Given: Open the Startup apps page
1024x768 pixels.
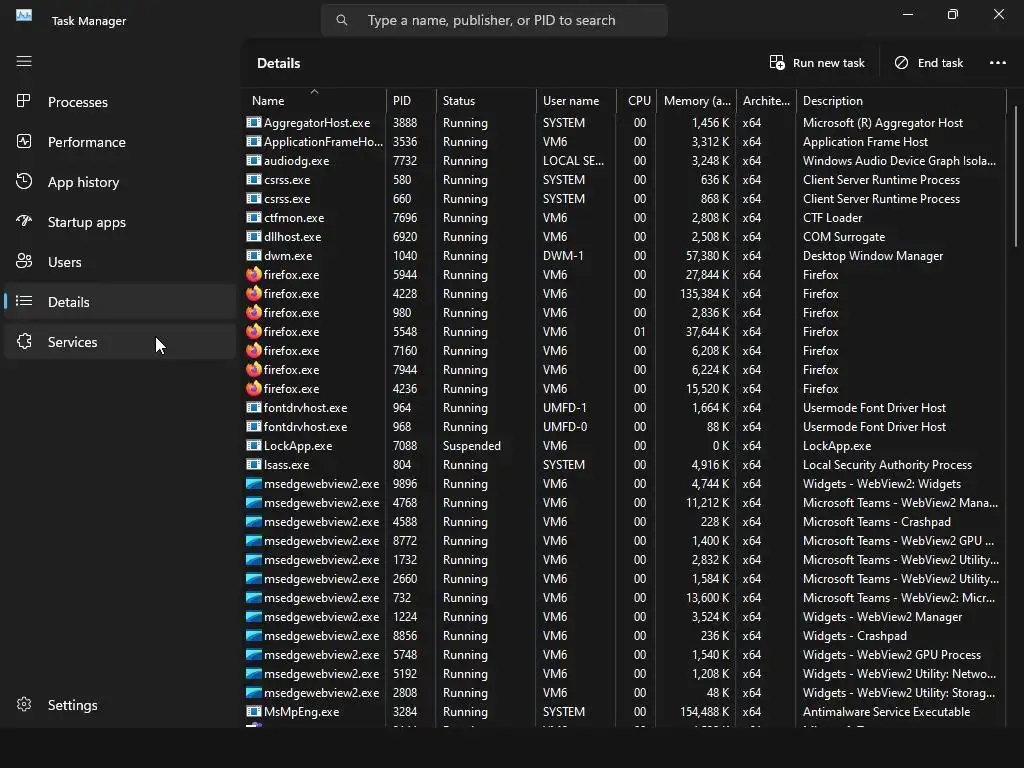Looking at the screenshot, I should pyautogui.click(x=120, y=221).
